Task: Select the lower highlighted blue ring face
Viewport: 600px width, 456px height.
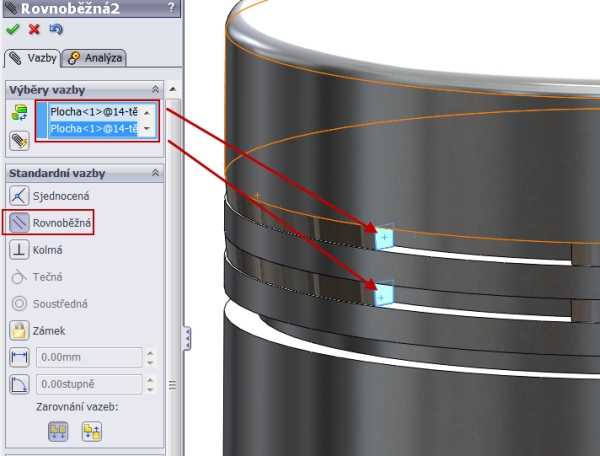Action: tap(384, 293)
